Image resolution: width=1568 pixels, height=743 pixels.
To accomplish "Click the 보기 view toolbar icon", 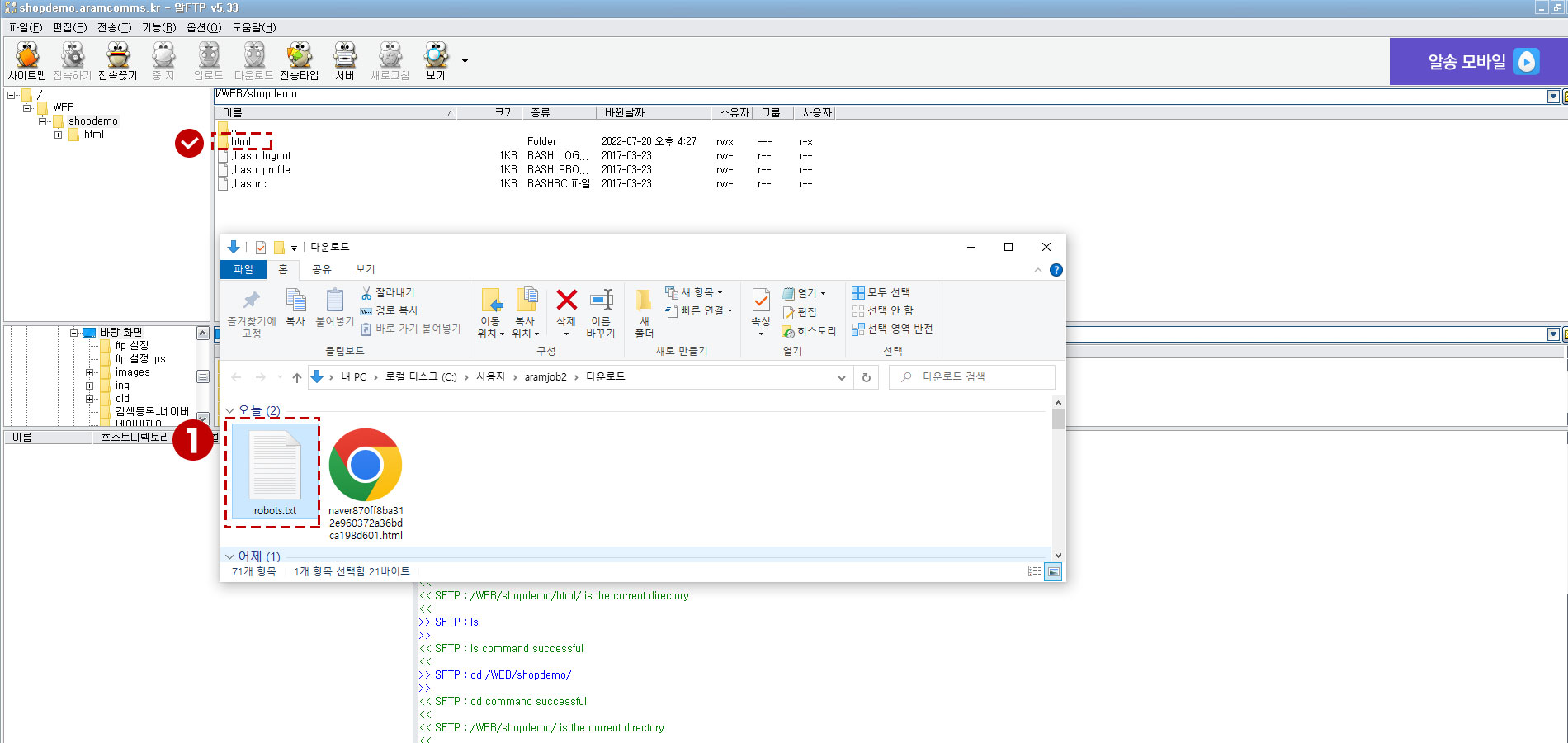I will (436, 61).
